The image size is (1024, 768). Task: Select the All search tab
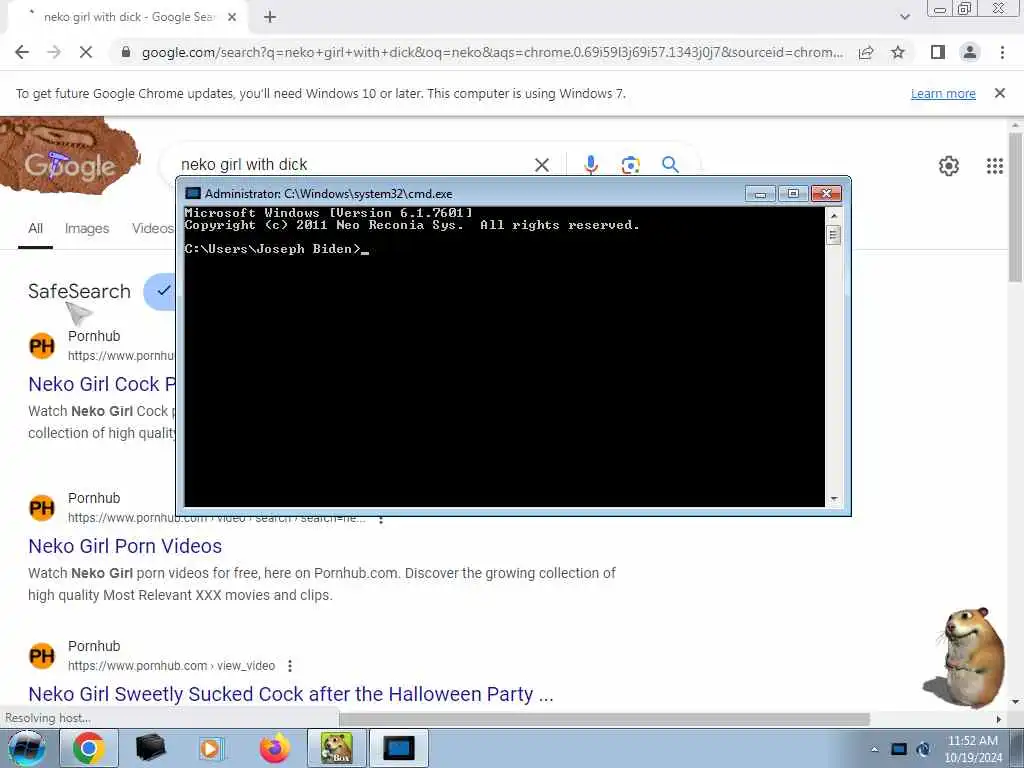click(x=35, y=229)
